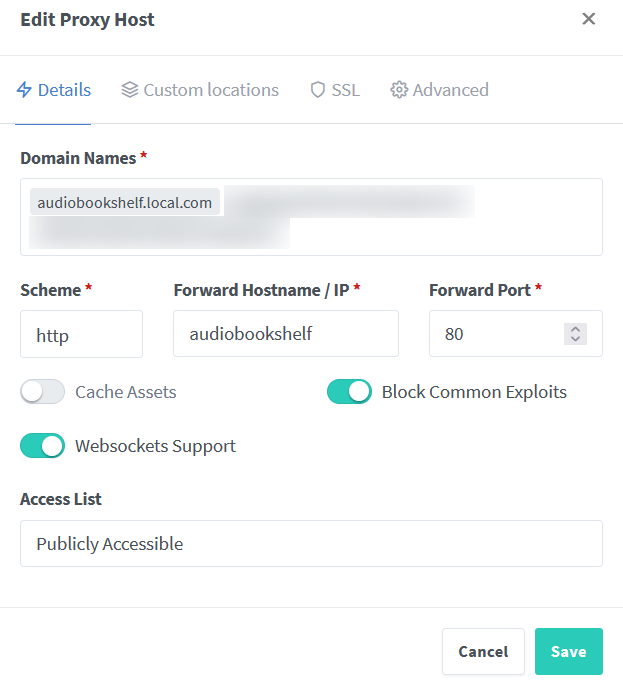
Task: Select the Details tab
Action: 64,90
